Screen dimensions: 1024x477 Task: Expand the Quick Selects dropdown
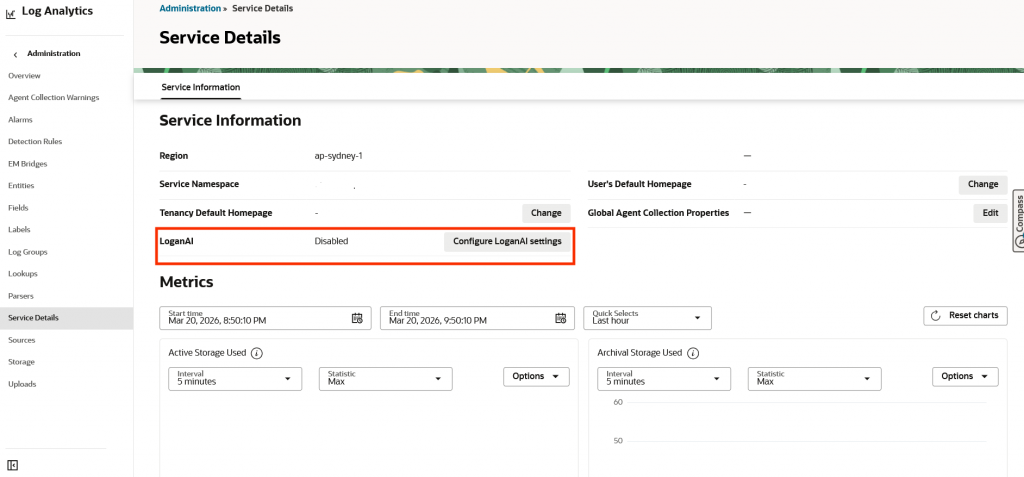pos(647,318)
